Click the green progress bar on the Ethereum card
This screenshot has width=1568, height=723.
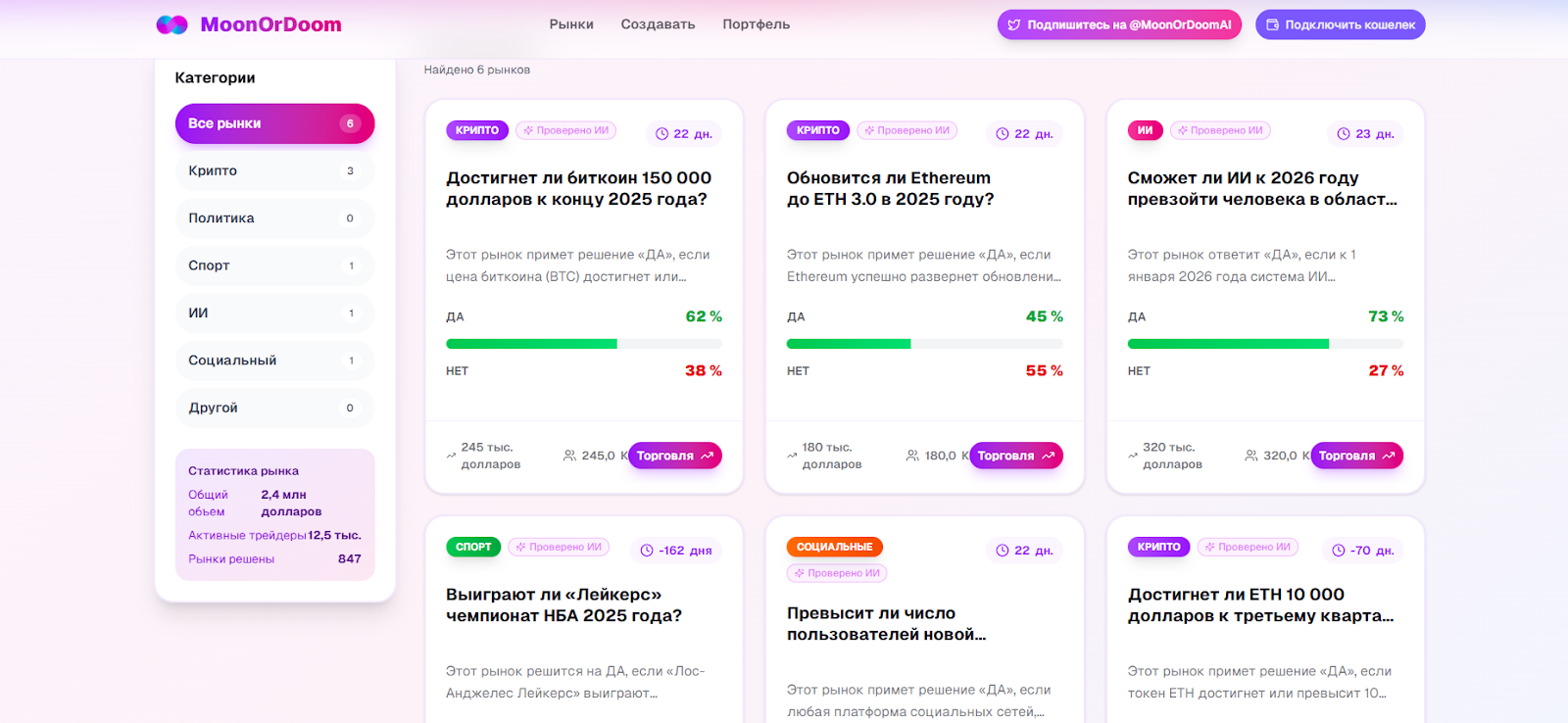(x=849, y=344)
